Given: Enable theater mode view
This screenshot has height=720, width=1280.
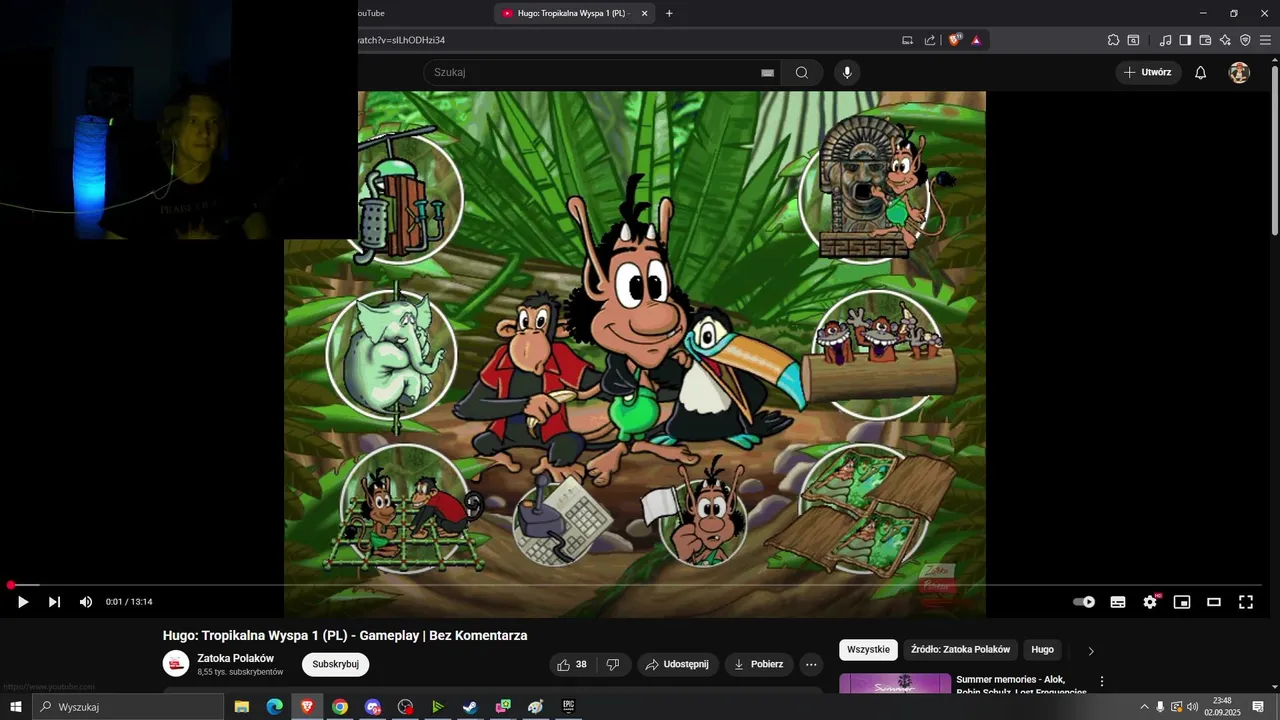Looking at the screenshot, I should pos(1214,602).
